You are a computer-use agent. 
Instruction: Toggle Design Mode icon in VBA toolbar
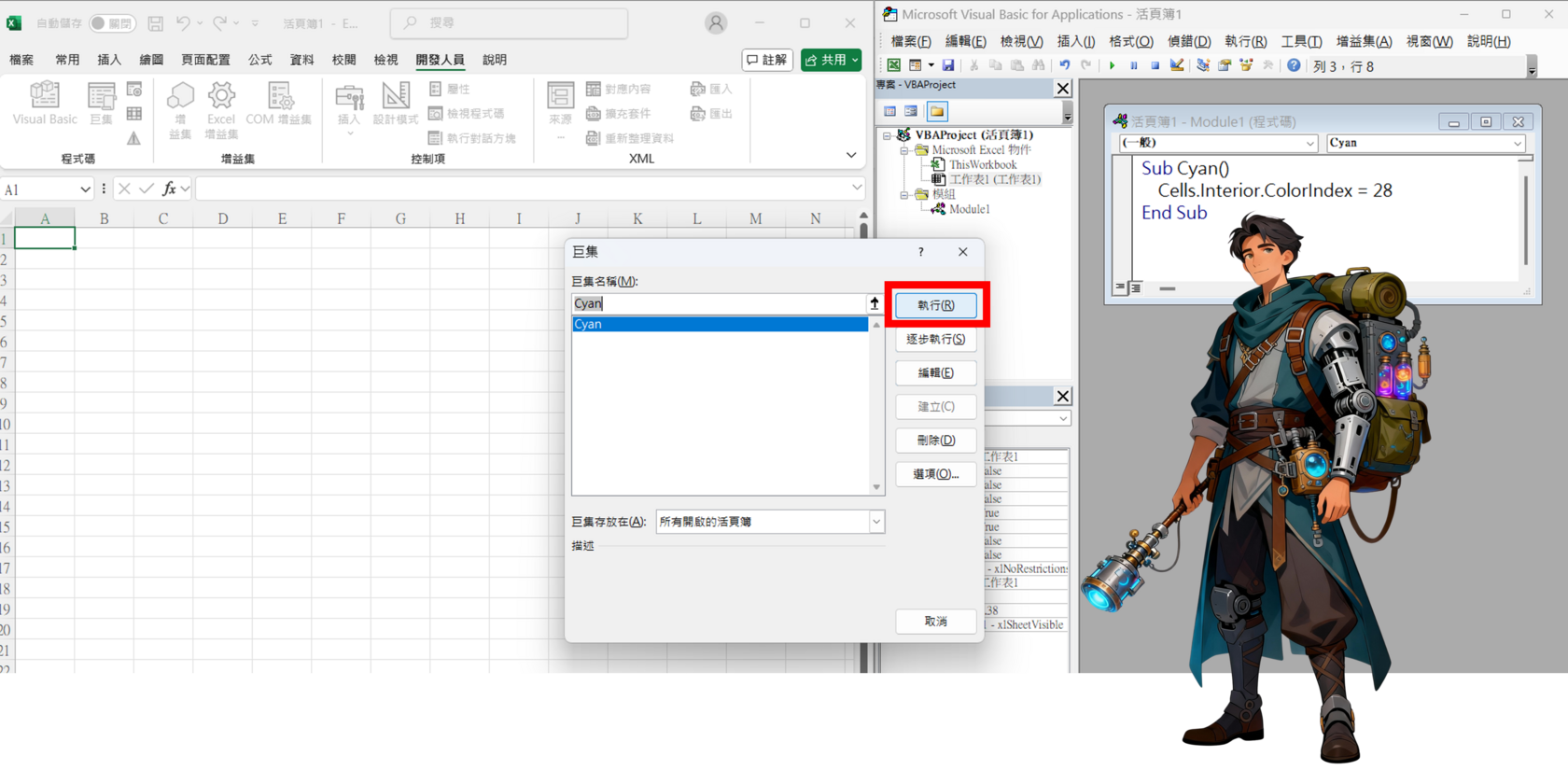pos(1177,64)
